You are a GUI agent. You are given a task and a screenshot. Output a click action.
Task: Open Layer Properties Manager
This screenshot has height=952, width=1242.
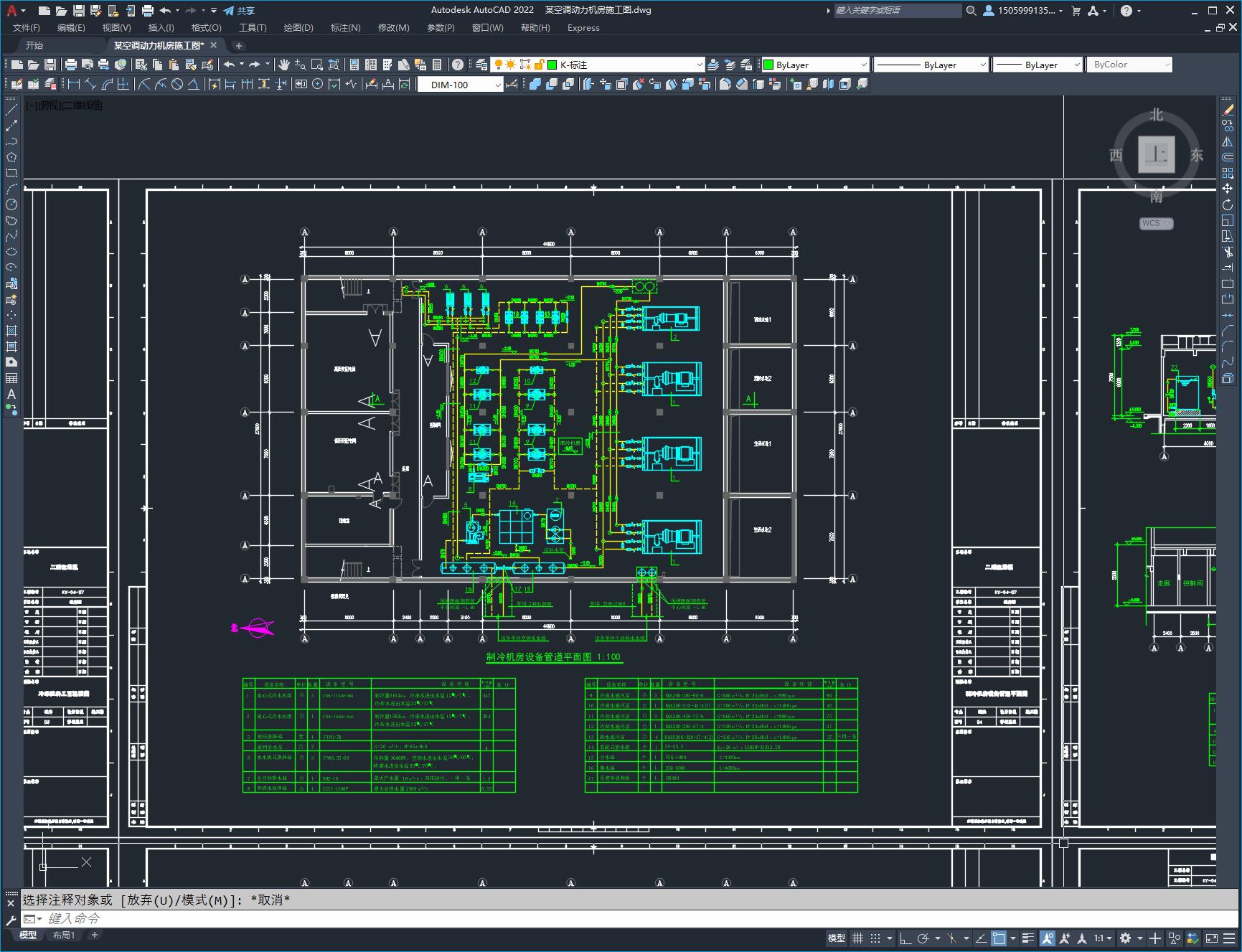[x=481, y=65]
